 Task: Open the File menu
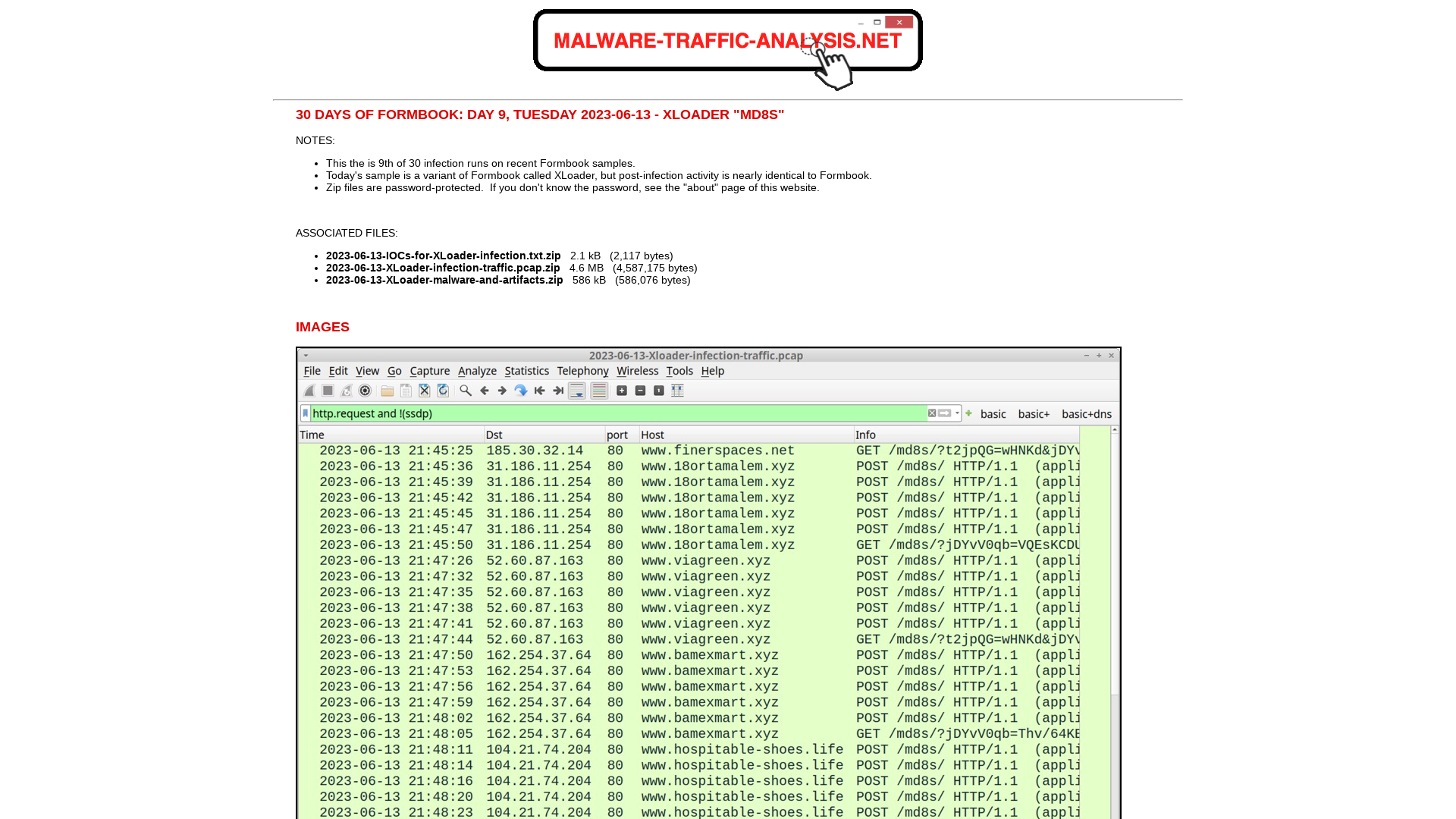[x=312, y=371]
